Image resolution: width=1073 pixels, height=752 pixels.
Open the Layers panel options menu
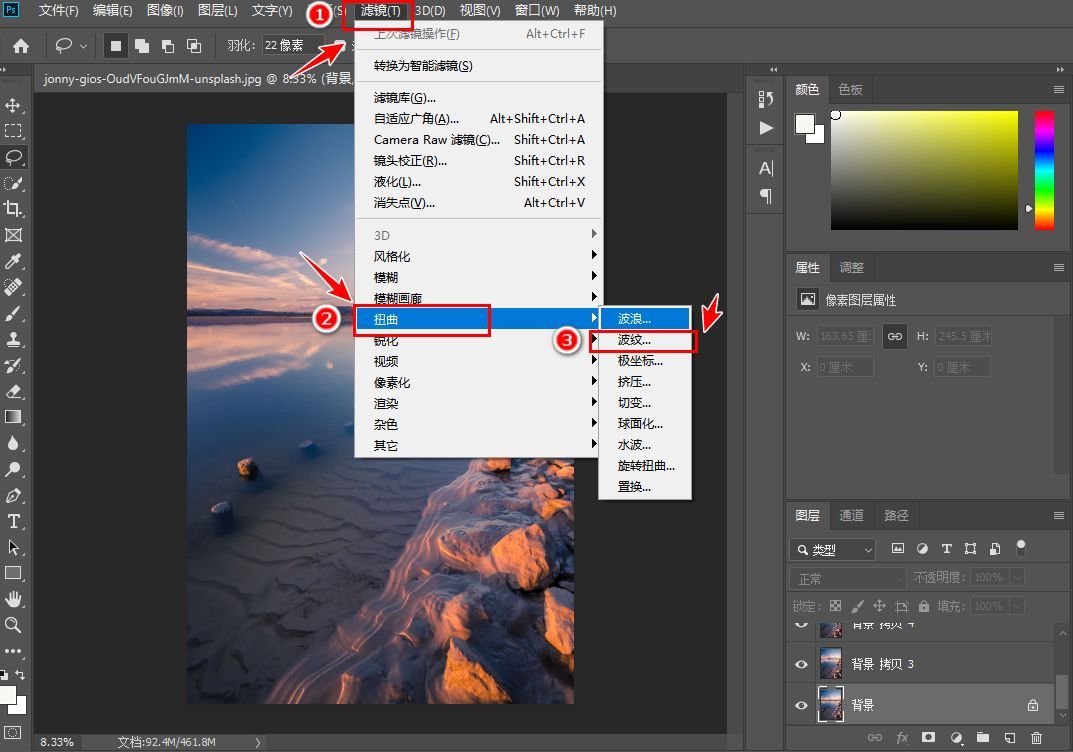point(1059,515)
